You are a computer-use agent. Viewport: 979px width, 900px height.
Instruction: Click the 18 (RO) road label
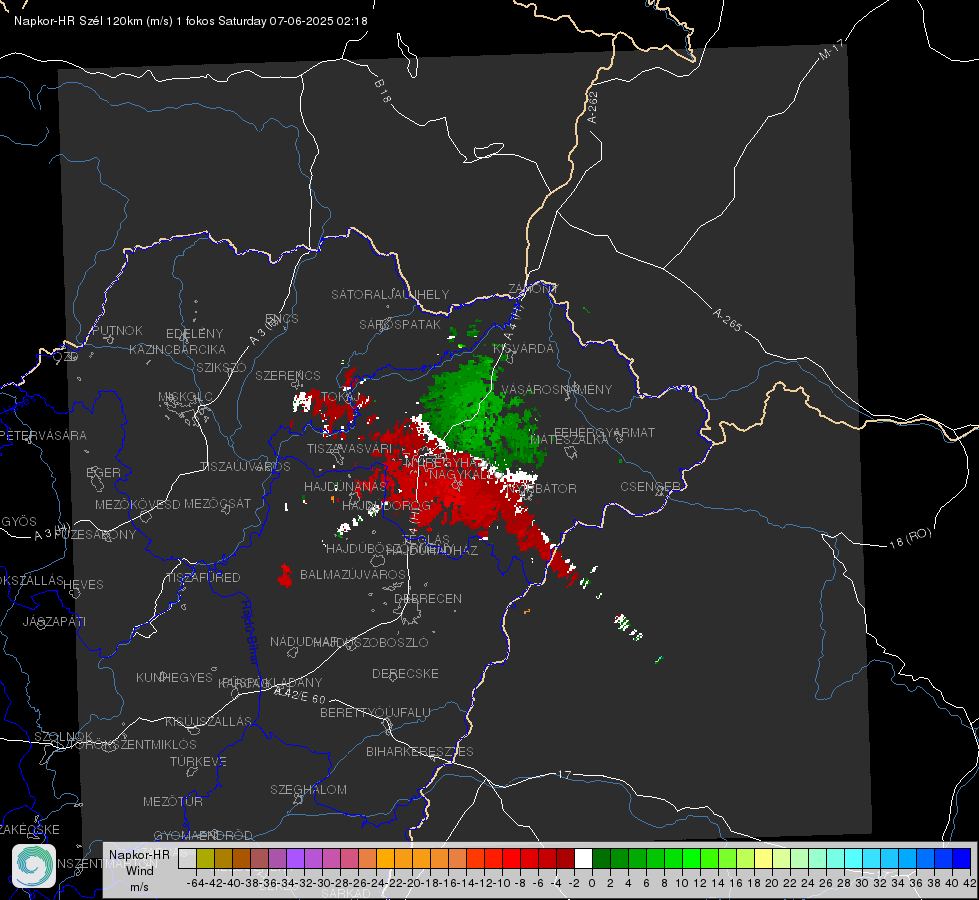click(x=910, y=538)
